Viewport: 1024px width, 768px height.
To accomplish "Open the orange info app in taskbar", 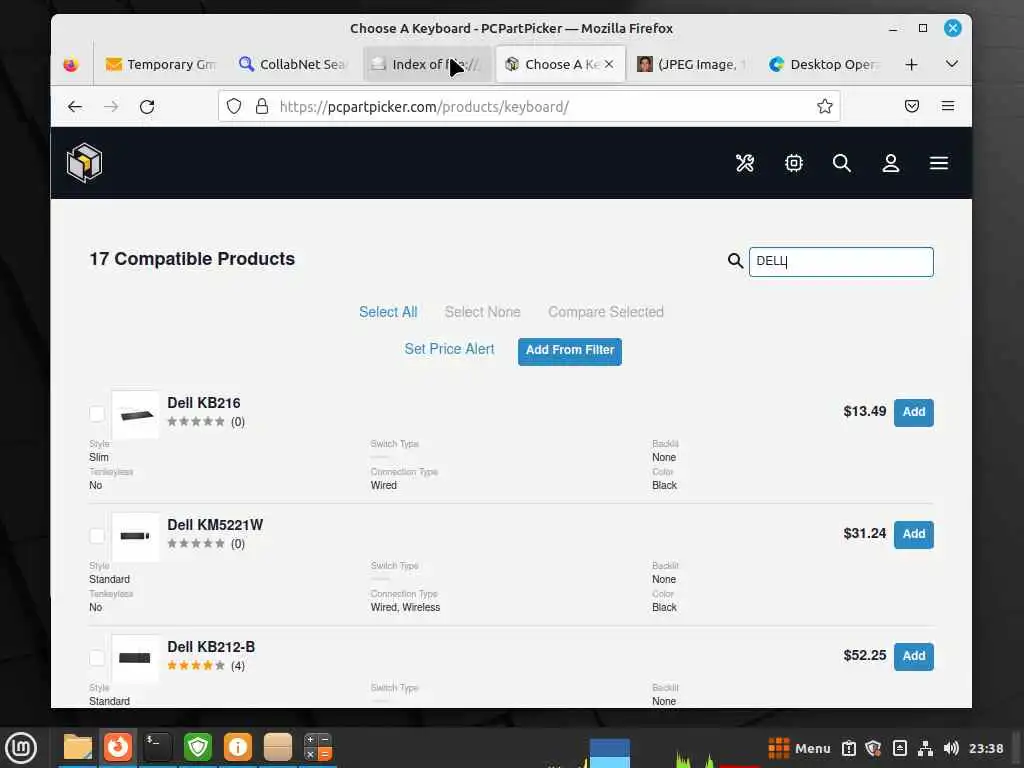I will coord(238,747).
